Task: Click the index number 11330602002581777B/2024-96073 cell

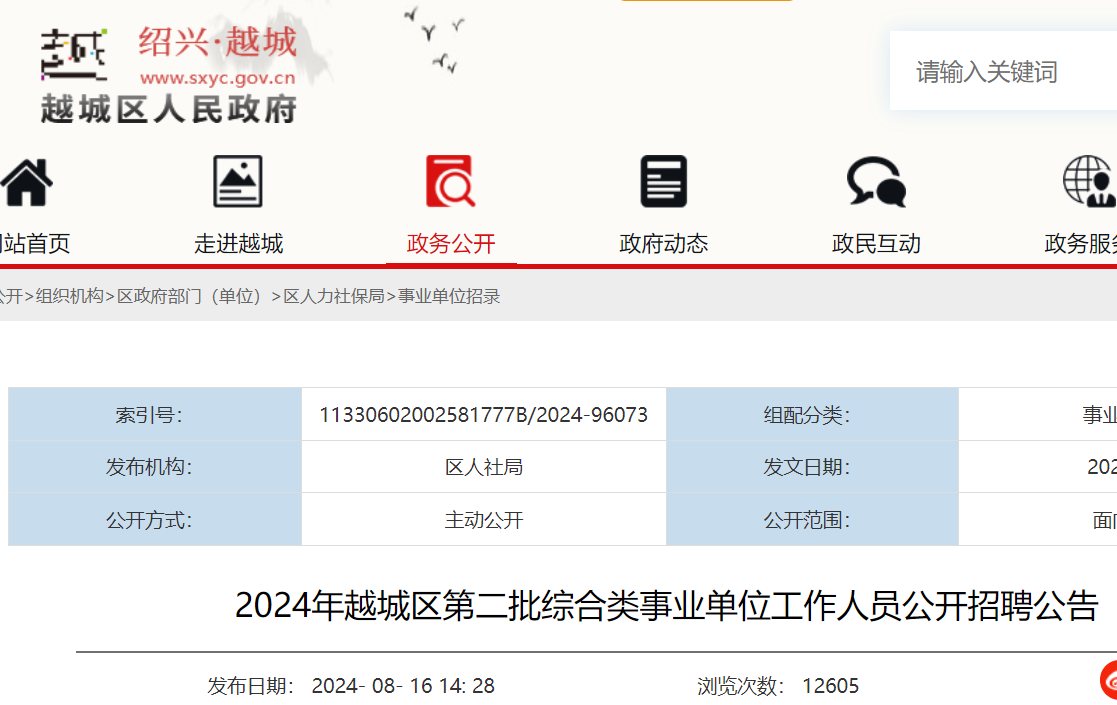Action: pyautogui.click(x=483, y=415)
